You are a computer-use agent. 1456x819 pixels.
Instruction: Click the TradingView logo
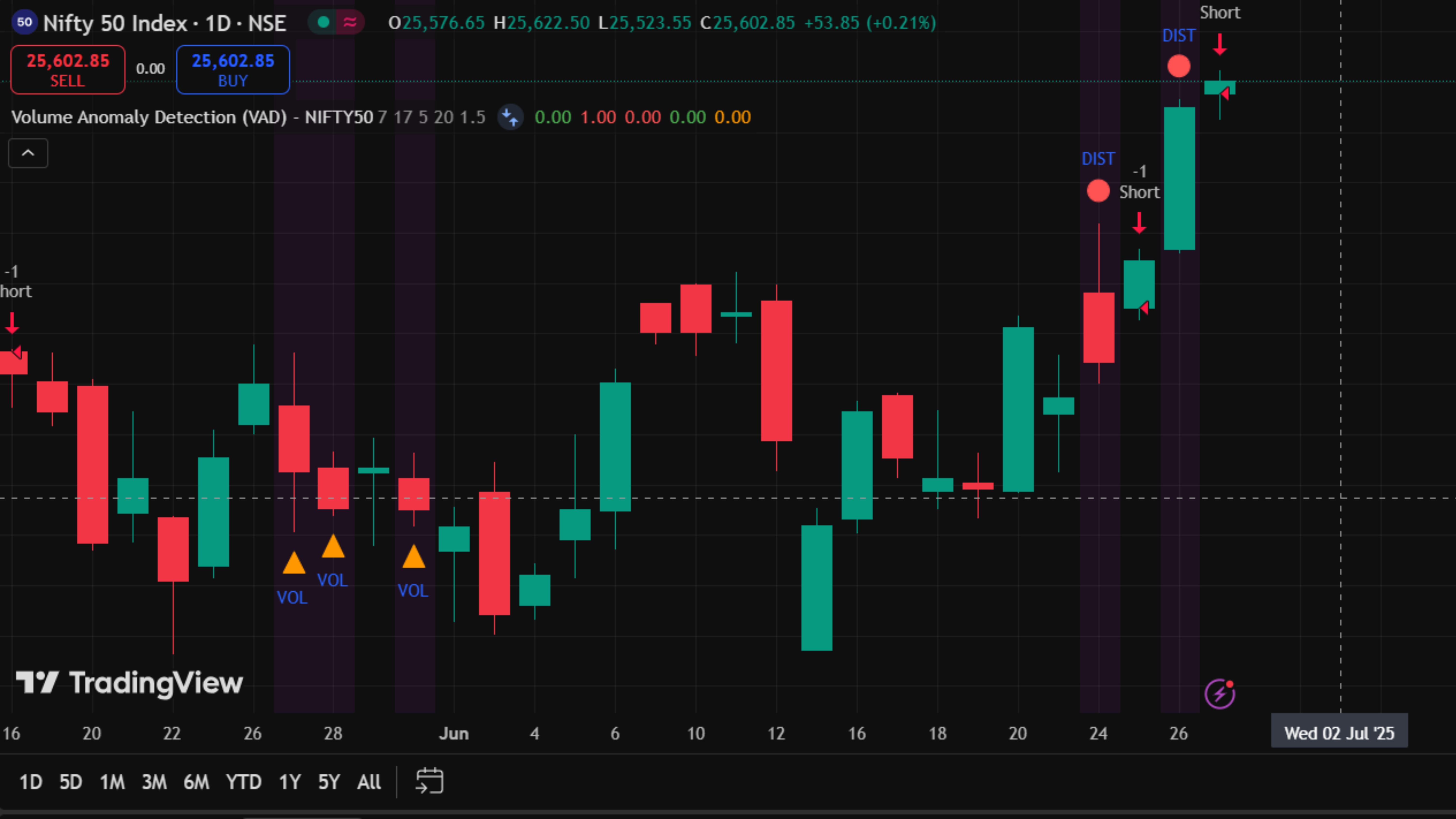click(x=129, y=683)
